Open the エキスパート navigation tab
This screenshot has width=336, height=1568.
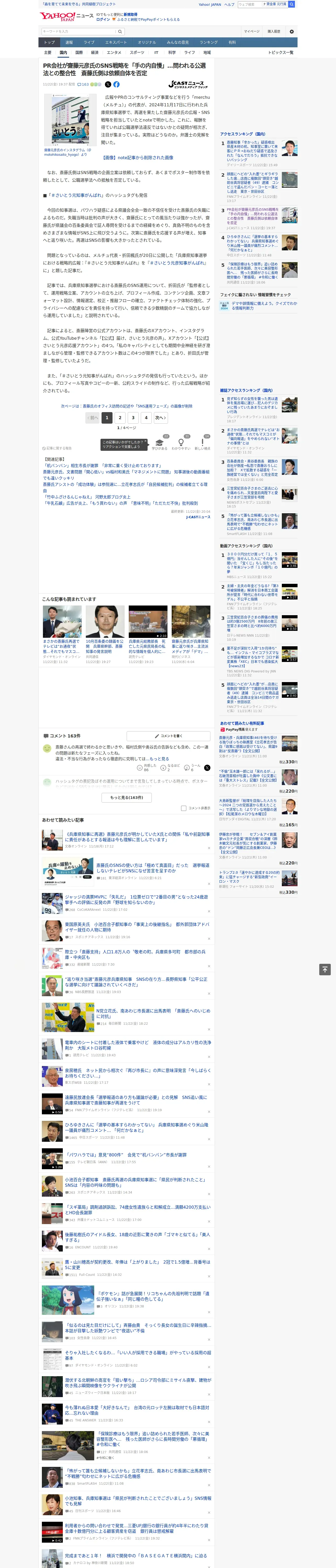(x=116, y=43)
